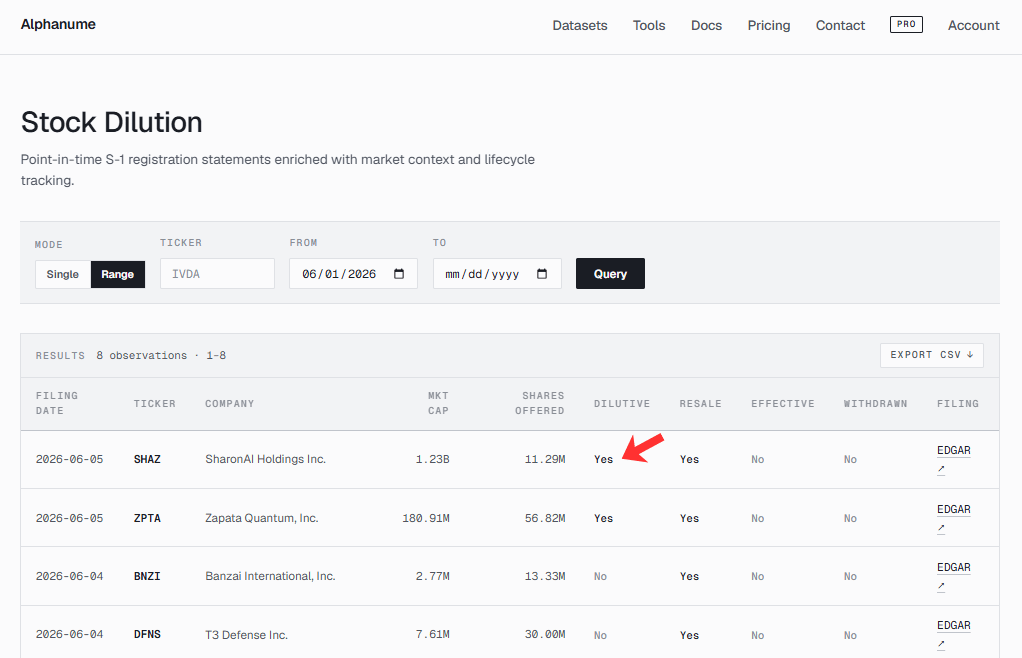Open EDGAR filing link for SHAZ
Viewport: 1022px width, 658px height.
point(954,459)
